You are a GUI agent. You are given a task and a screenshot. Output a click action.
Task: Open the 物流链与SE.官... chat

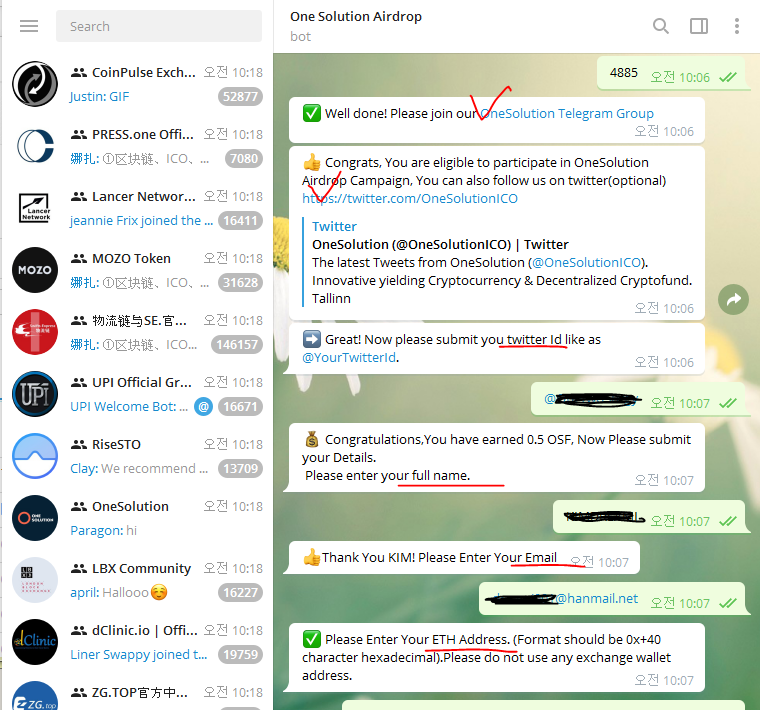(137, 332)
